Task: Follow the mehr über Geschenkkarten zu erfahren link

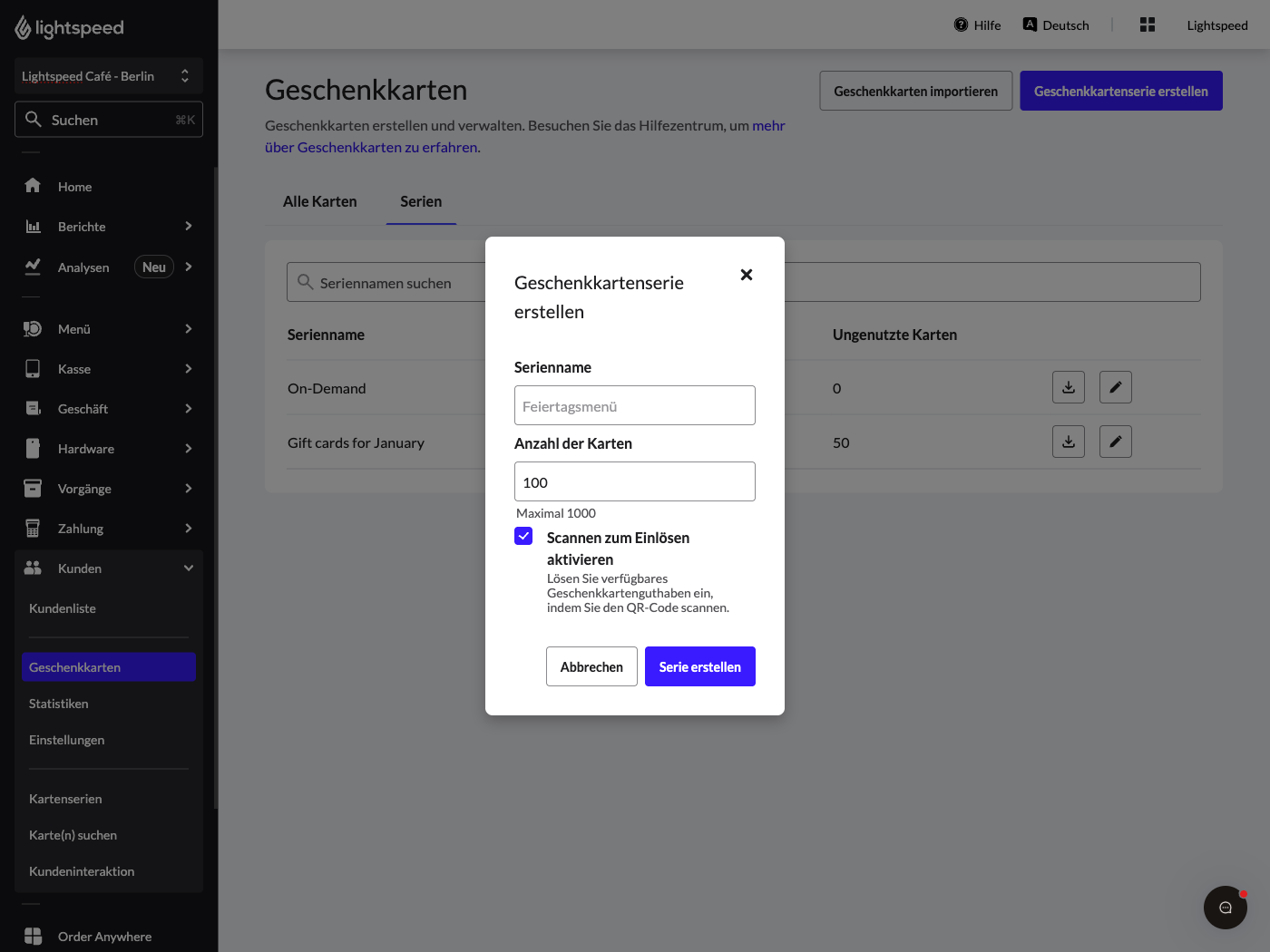Action: [x=373, y=147]
